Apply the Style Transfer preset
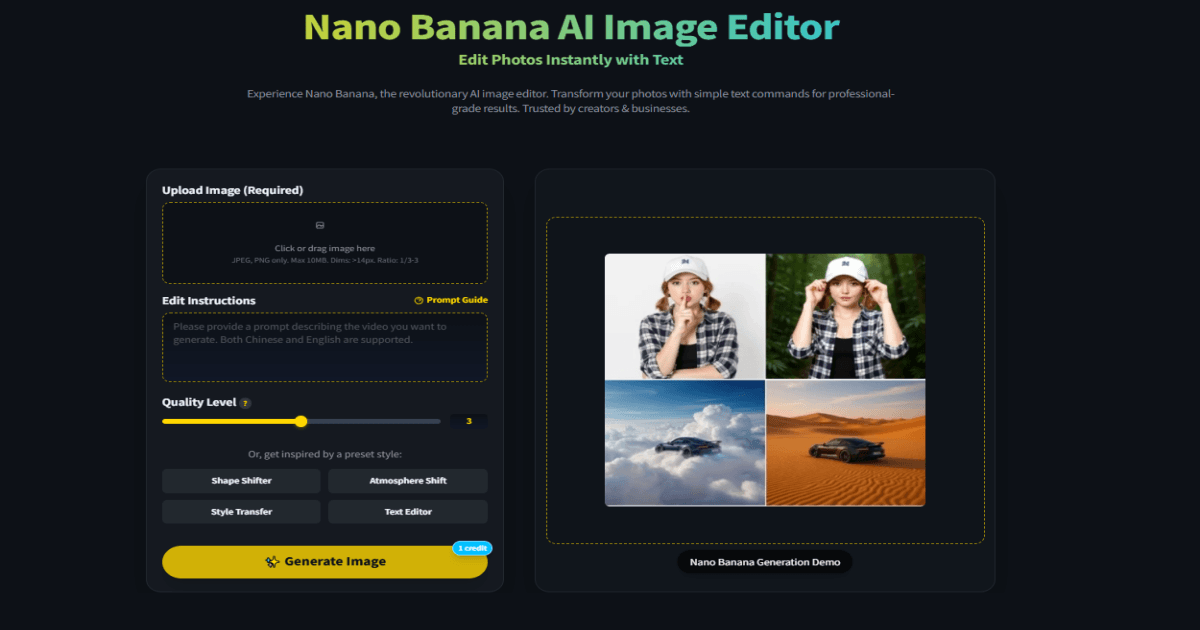The width and height of the screenshot is (1200, 630). (x=240, y=511)
